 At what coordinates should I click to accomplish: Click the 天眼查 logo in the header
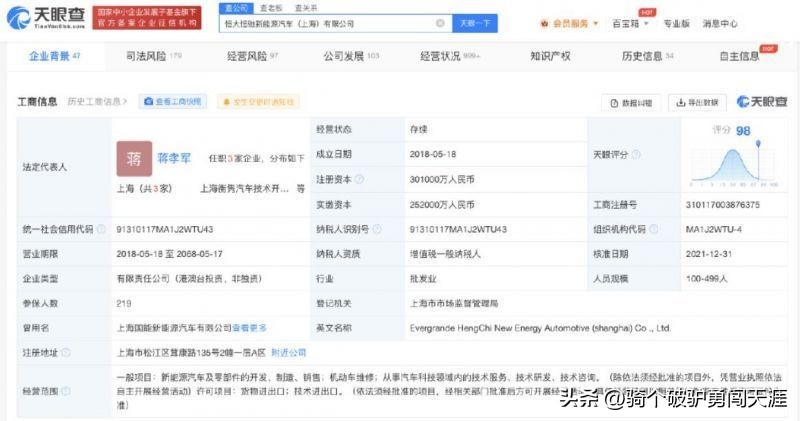point(46,18)
